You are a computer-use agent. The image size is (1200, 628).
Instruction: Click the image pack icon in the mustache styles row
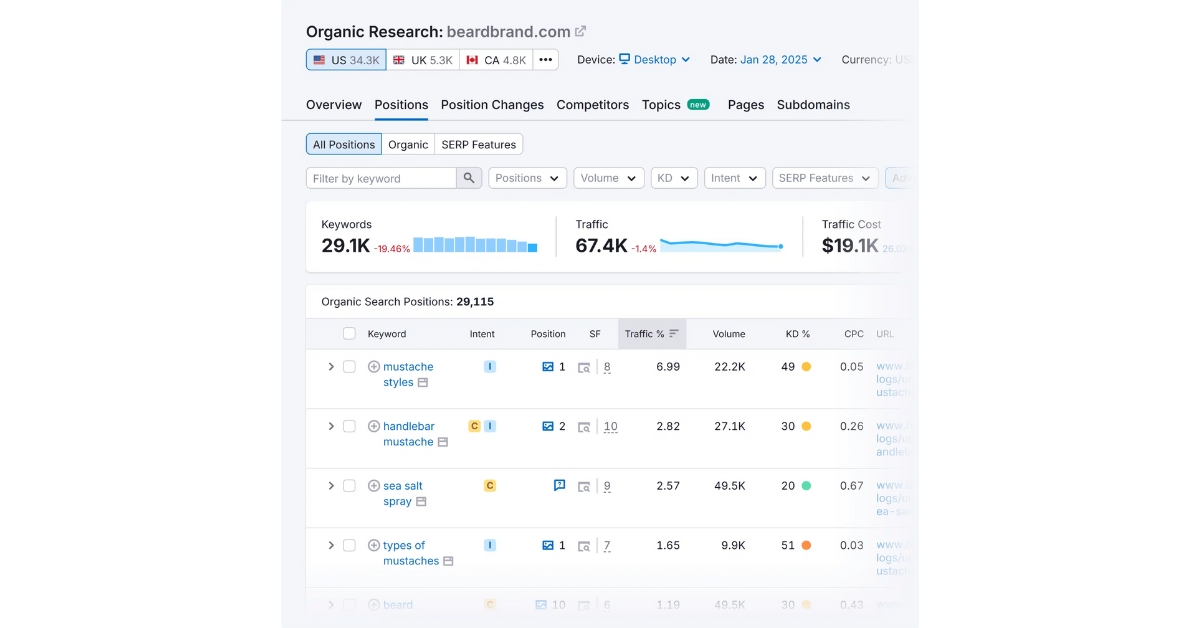click(x=548, y=367)
